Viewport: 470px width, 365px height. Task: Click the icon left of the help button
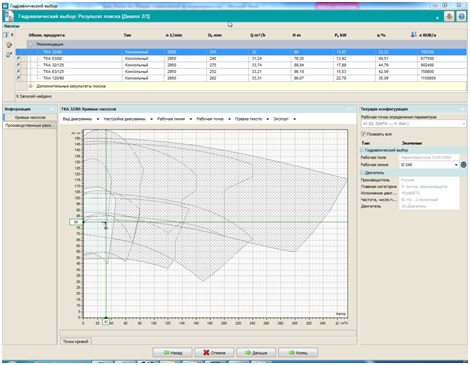pyautogui.click(x=449, y=16)
